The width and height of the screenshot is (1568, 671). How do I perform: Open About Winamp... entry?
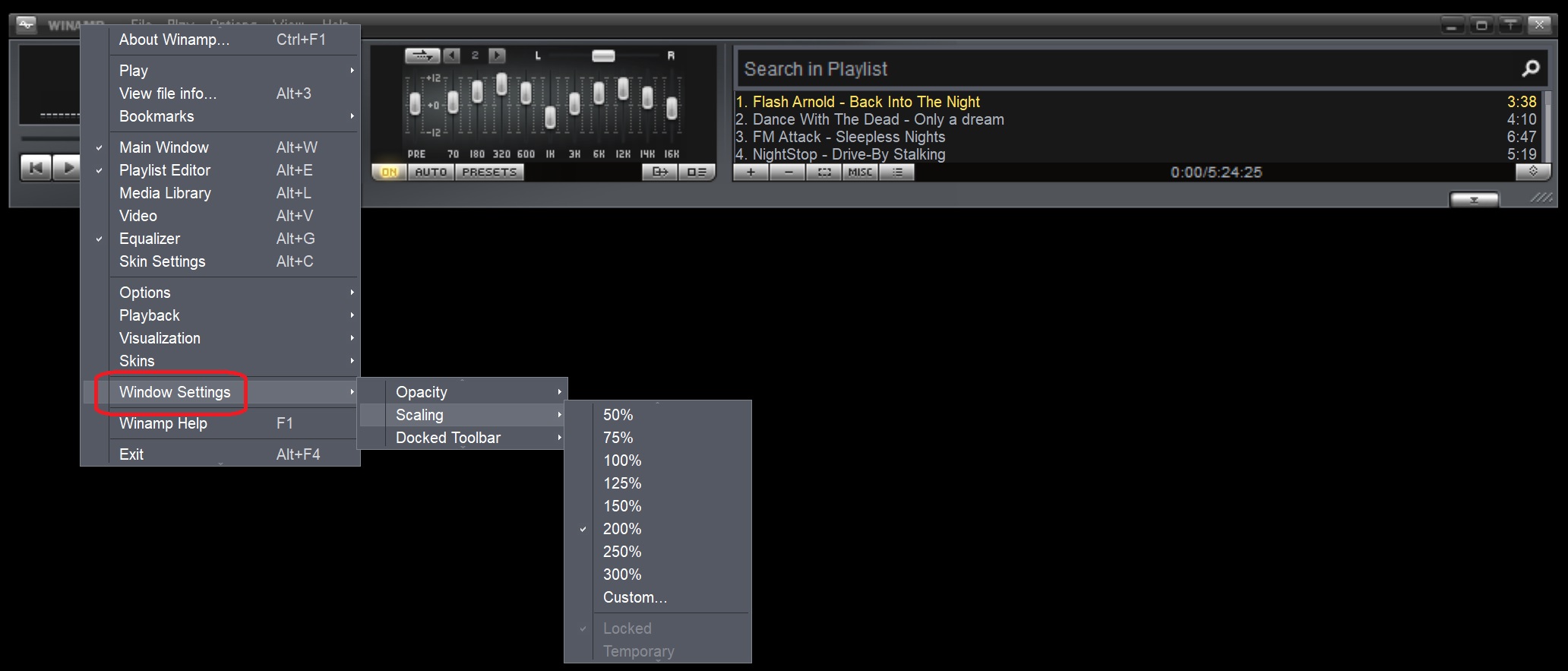tap(220, 40)
